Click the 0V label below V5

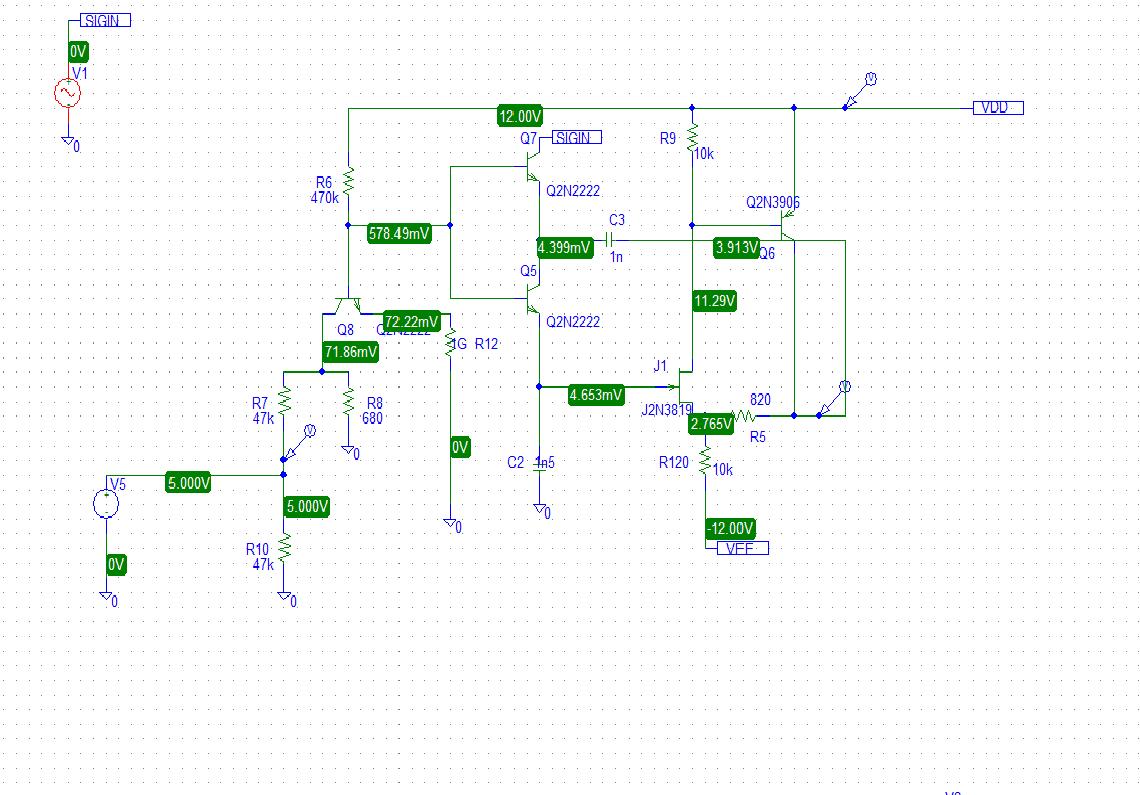(x=116, y=564)
